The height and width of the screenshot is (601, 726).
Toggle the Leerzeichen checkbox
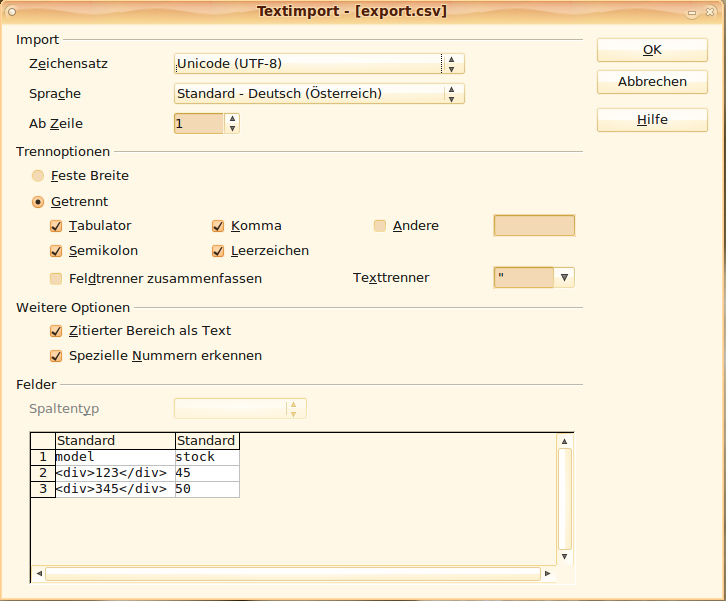tap(218, 251)
